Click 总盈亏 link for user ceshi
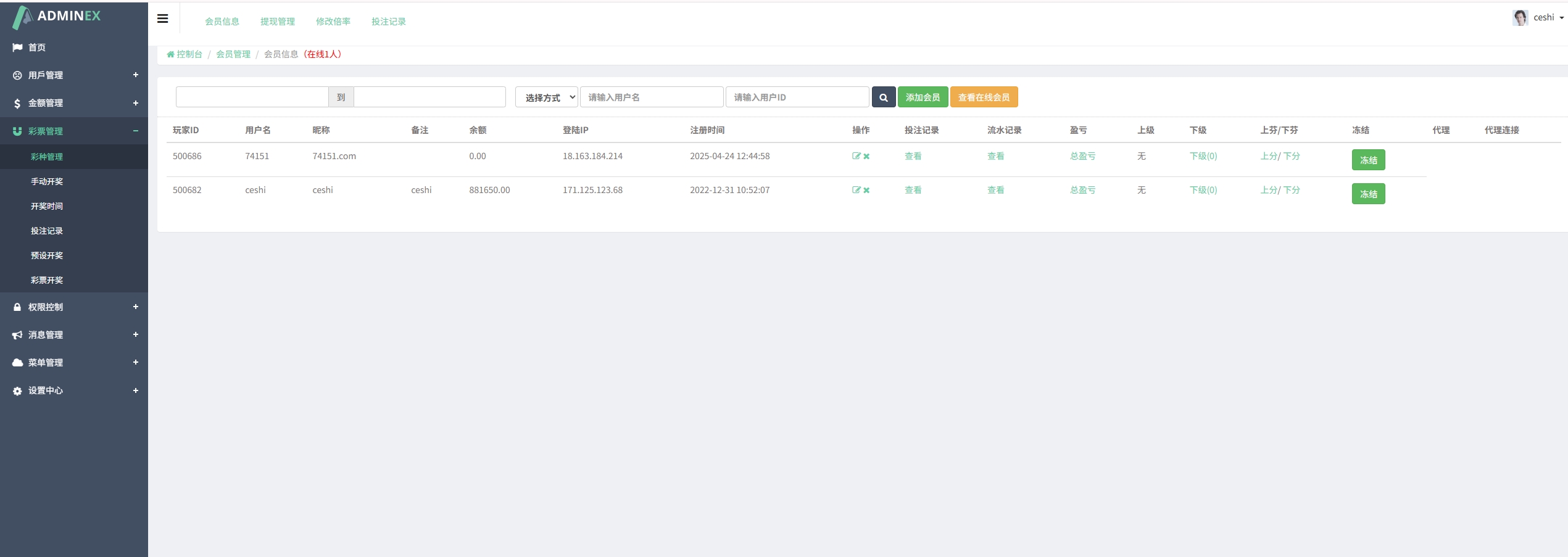 coord(1082,190)
